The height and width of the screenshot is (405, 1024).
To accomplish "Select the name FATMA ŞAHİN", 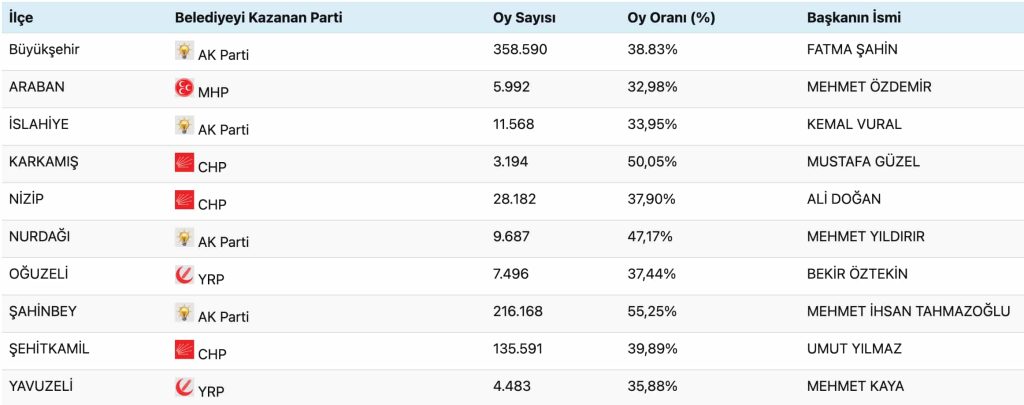I will [x=851, y=49].
